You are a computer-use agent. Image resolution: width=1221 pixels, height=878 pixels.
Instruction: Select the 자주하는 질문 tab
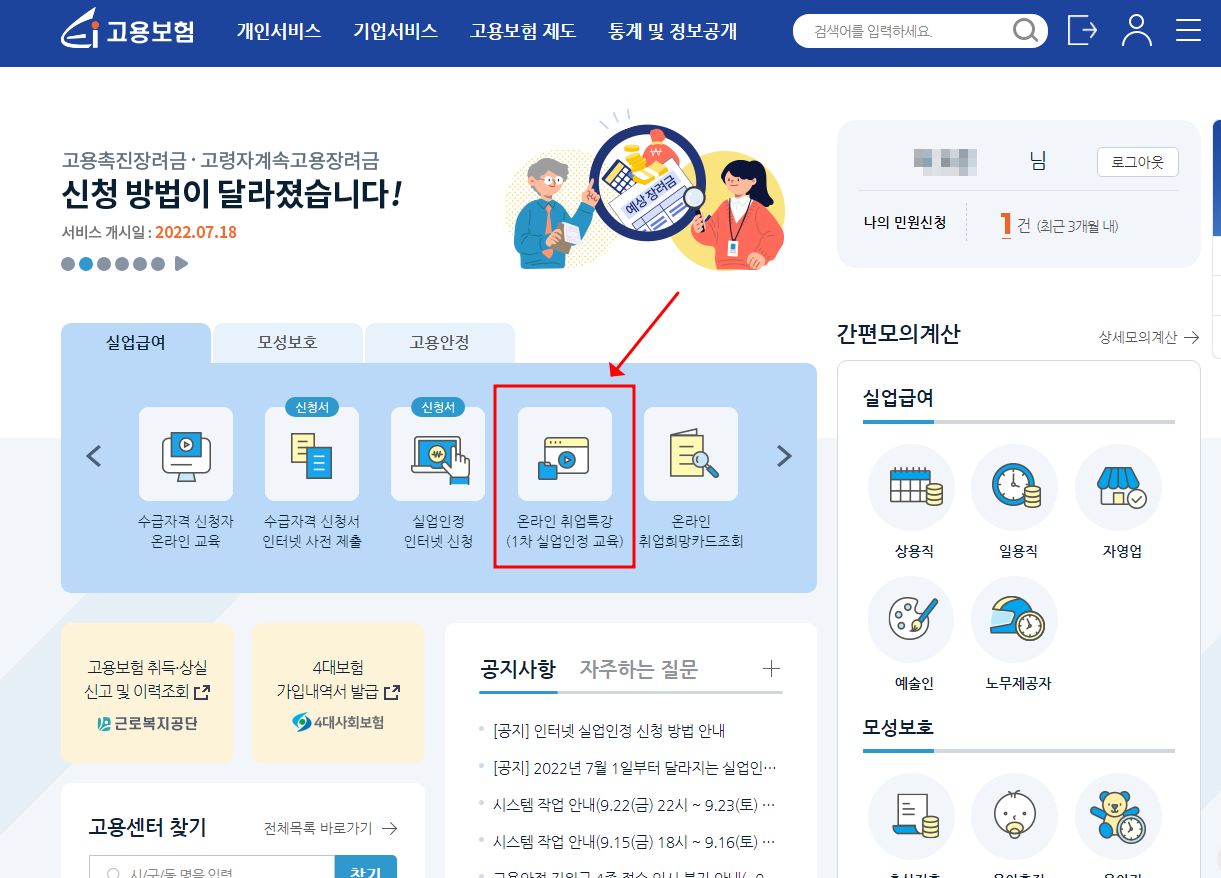(x=639, y=669)
